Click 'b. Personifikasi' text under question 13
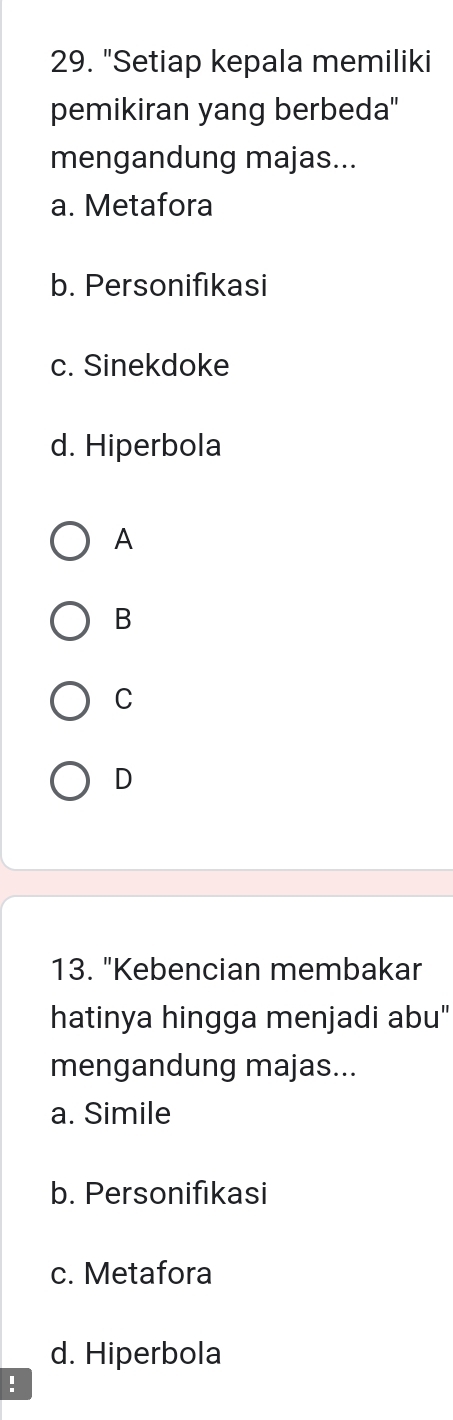 coord(158,1194)
